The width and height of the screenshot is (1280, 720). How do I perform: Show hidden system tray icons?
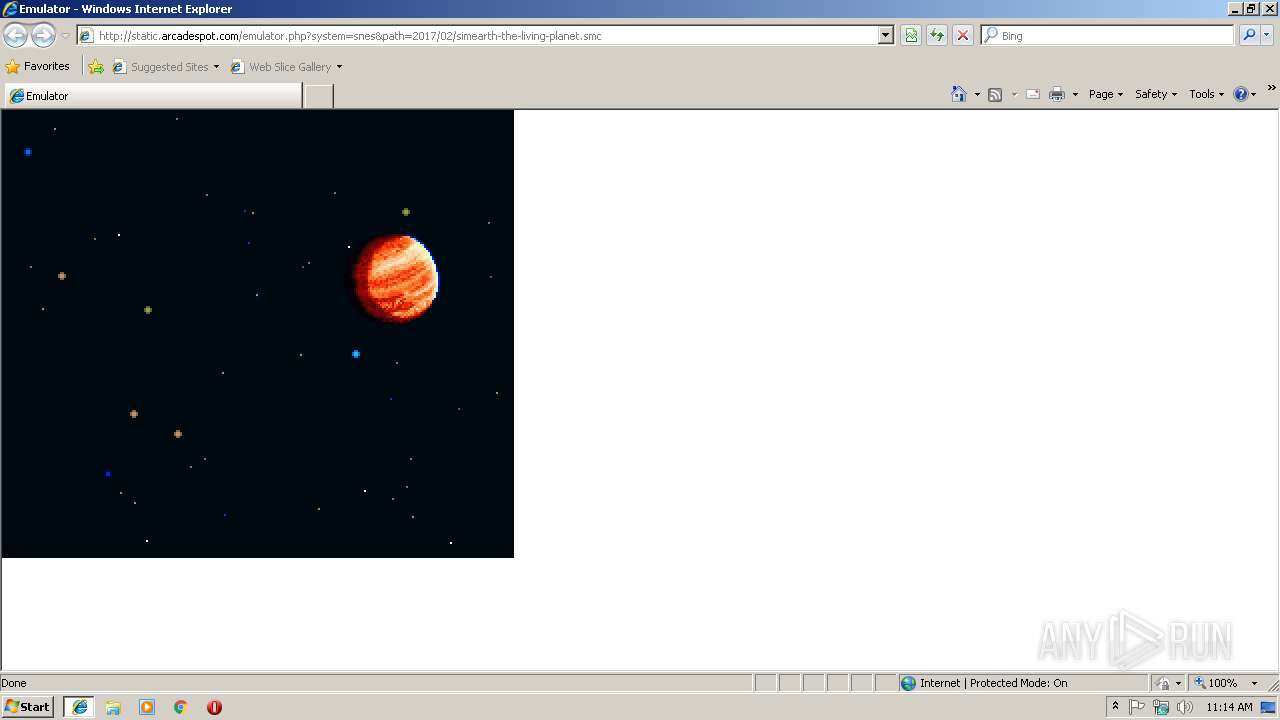click(x=1115, y=707)
